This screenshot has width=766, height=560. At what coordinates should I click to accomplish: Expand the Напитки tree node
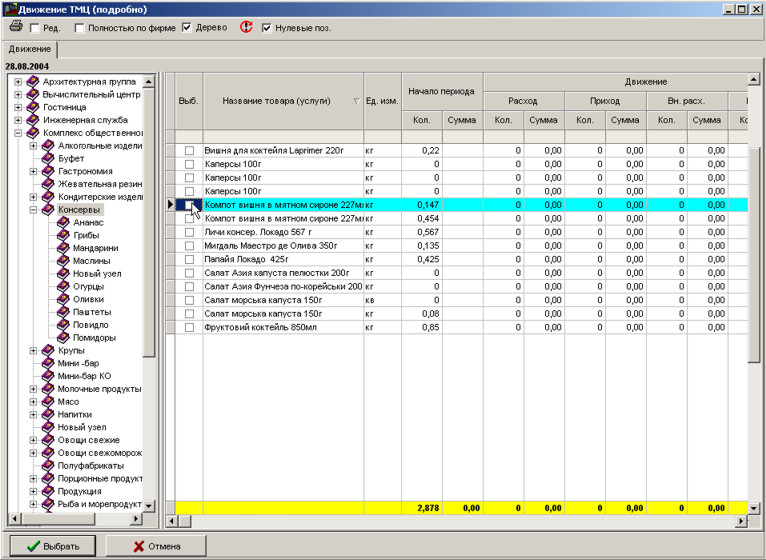tap(33, 414)
